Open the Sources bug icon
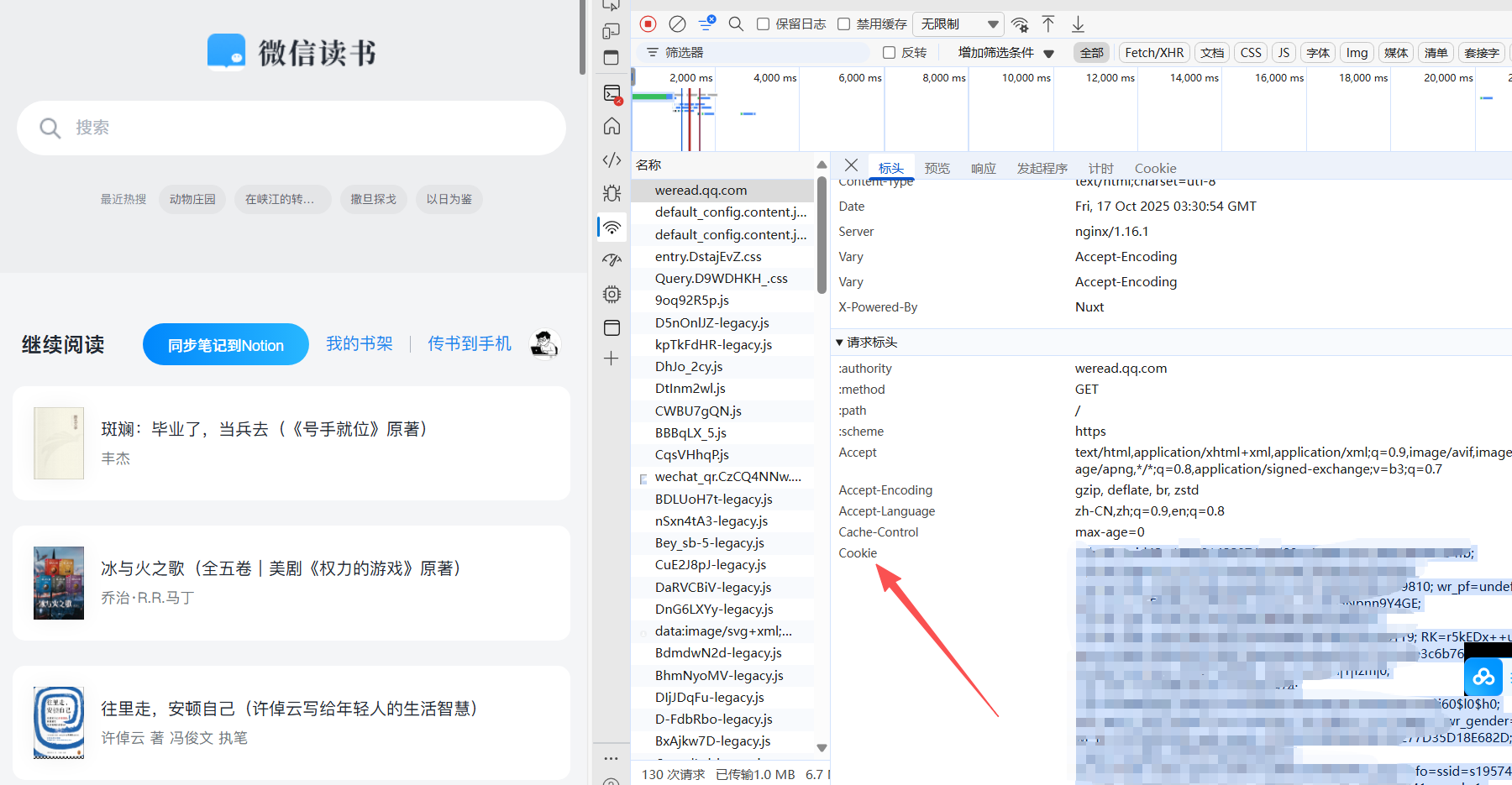Image resolution: width=1512 pixels, height=785 pixels. click(x=612, y=193)
